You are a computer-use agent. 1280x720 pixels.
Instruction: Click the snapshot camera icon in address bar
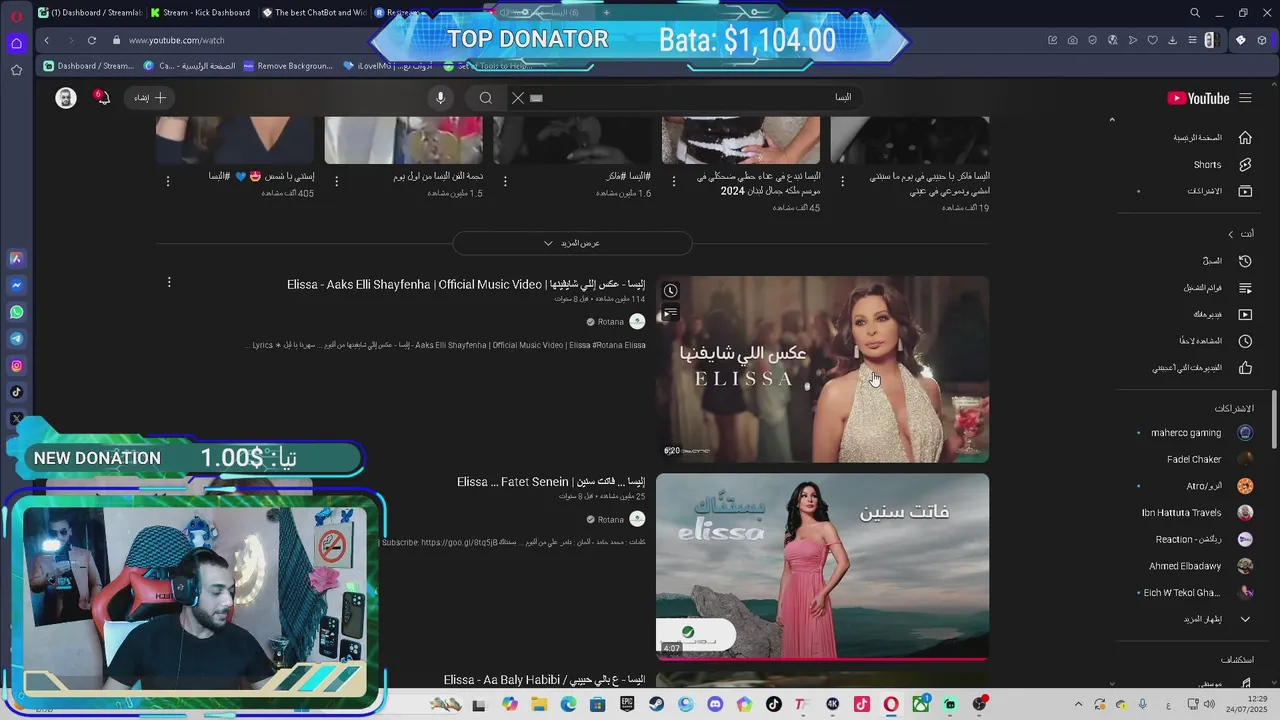[1072, 40]
